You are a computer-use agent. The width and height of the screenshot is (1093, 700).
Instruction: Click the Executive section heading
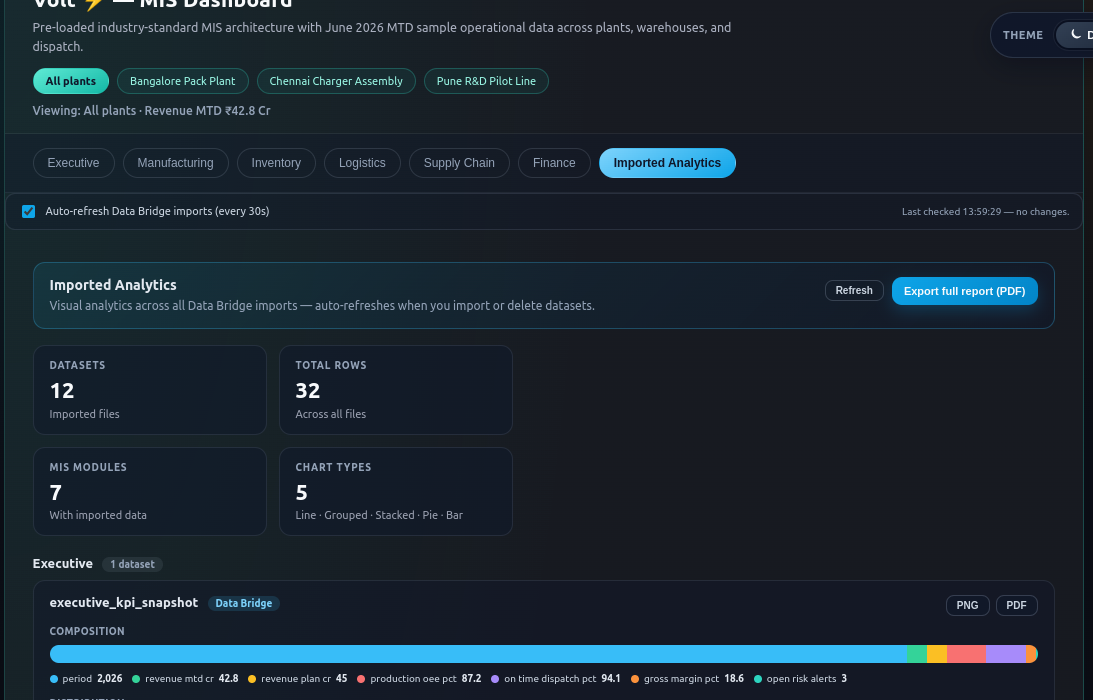(63, 563)
